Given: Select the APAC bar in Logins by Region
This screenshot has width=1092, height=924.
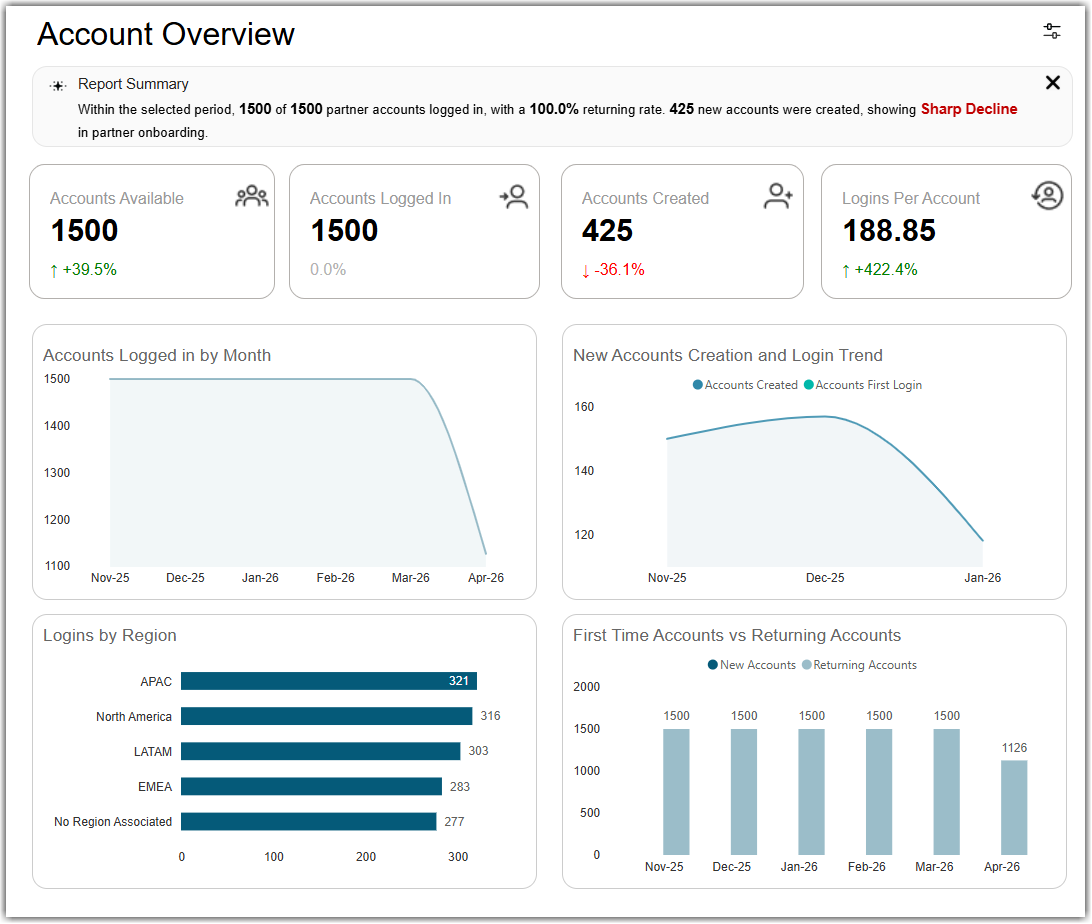Looking at the screenshot, I should pyautogui.click(x=329, y=681).
